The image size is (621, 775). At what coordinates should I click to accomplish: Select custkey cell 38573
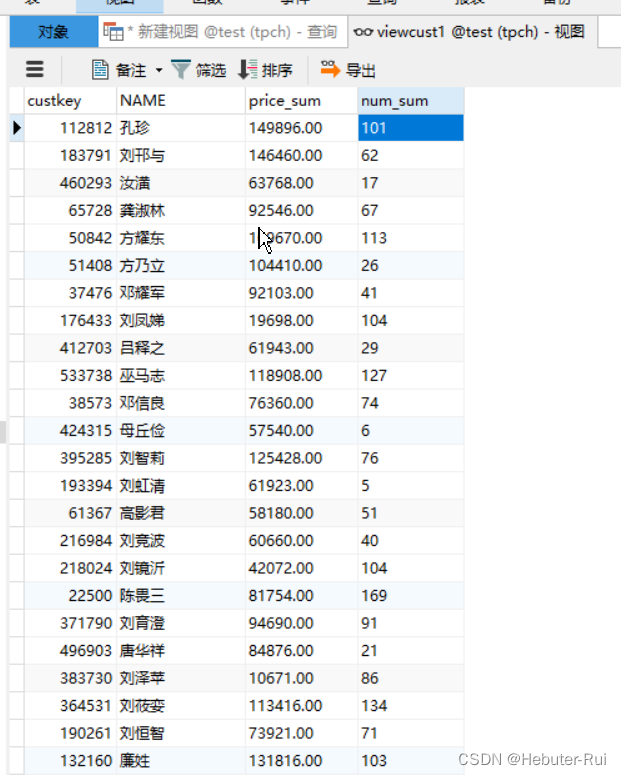(70, 403)
